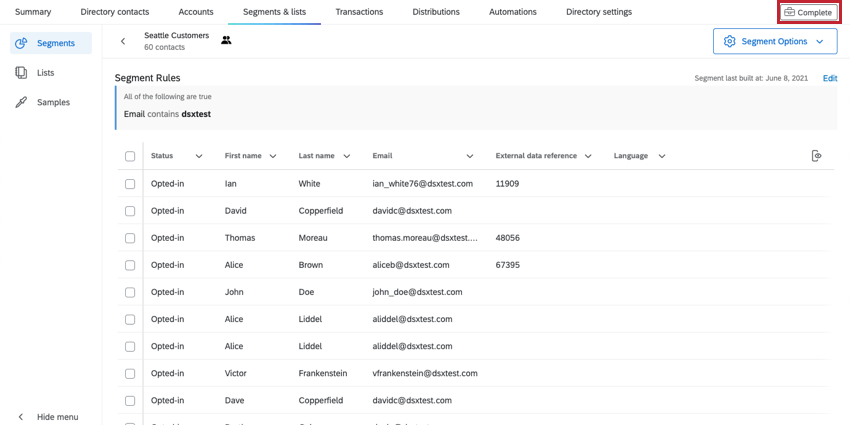
Task: Click the Edit link for Segment Rules
Action: click(829, 78)
